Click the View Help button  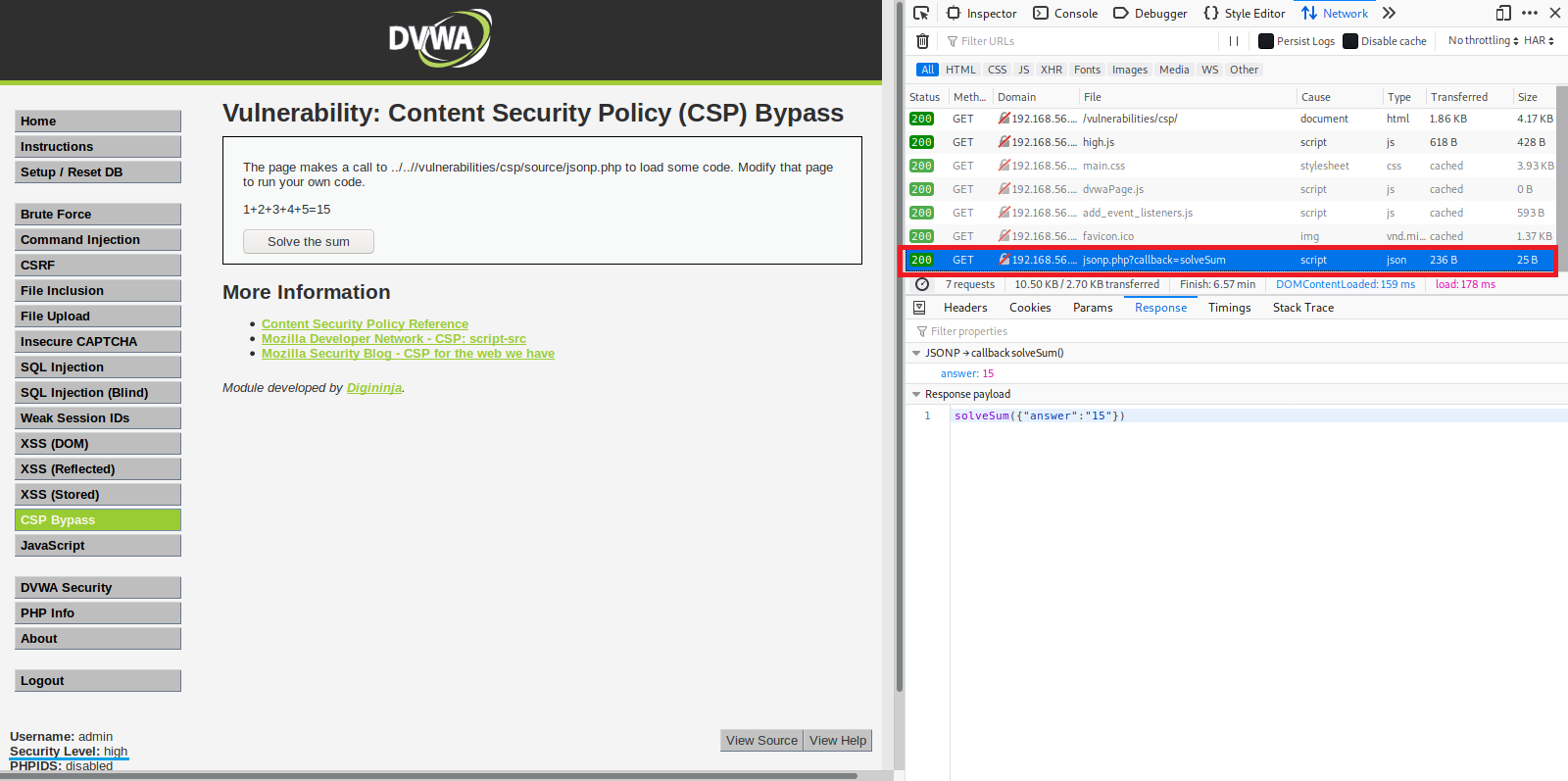(x=838, y=741)
